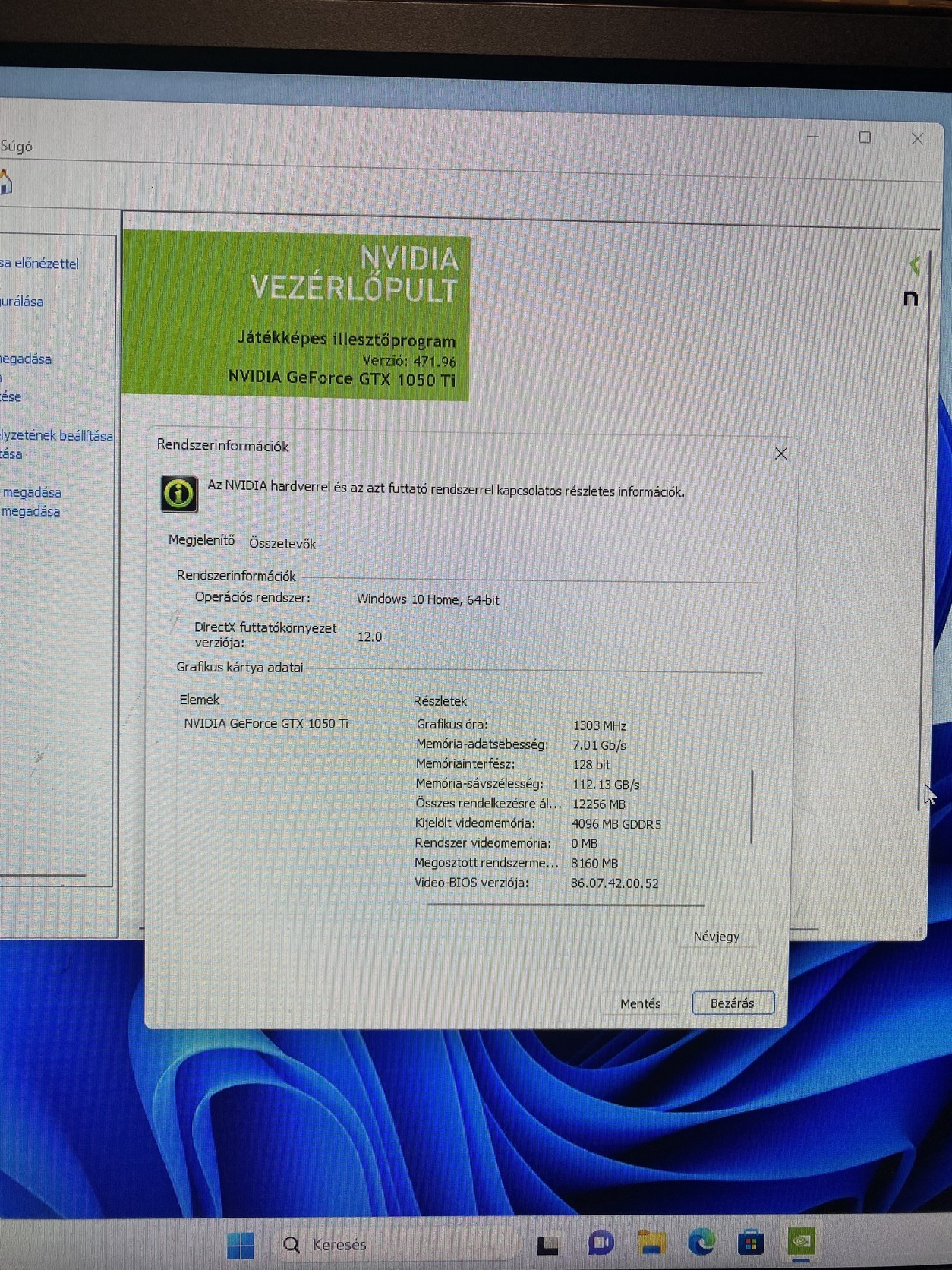This screenshot has height=1270, width=952.
Task: Click the Elemek column header
Action: [x=199, y=700]
